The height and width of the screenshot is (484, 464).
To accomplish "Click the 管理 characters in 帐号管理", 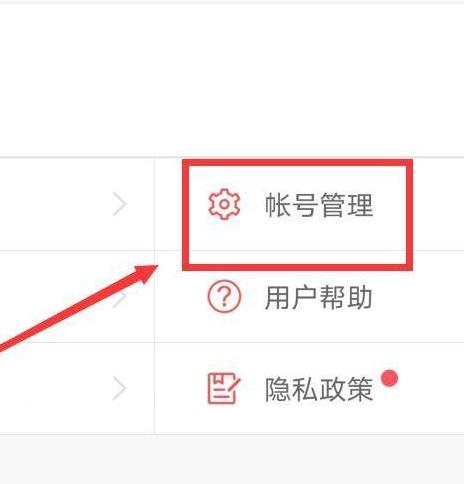I will click(346, 205).
